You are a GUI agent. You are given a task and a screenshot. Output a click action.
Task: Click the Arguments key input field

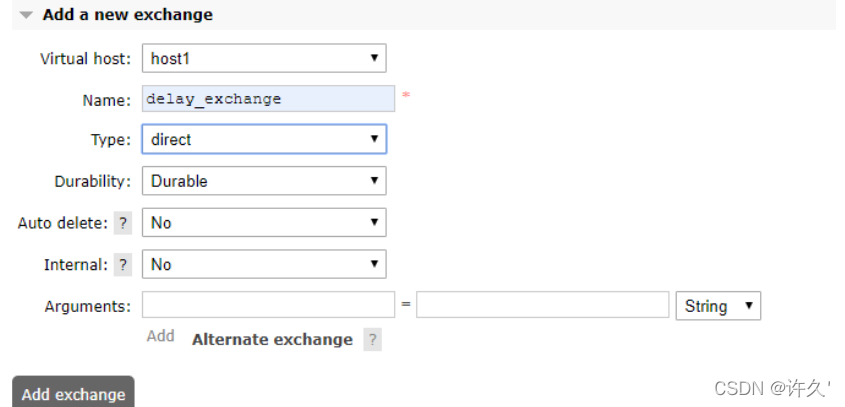point(268,306)
